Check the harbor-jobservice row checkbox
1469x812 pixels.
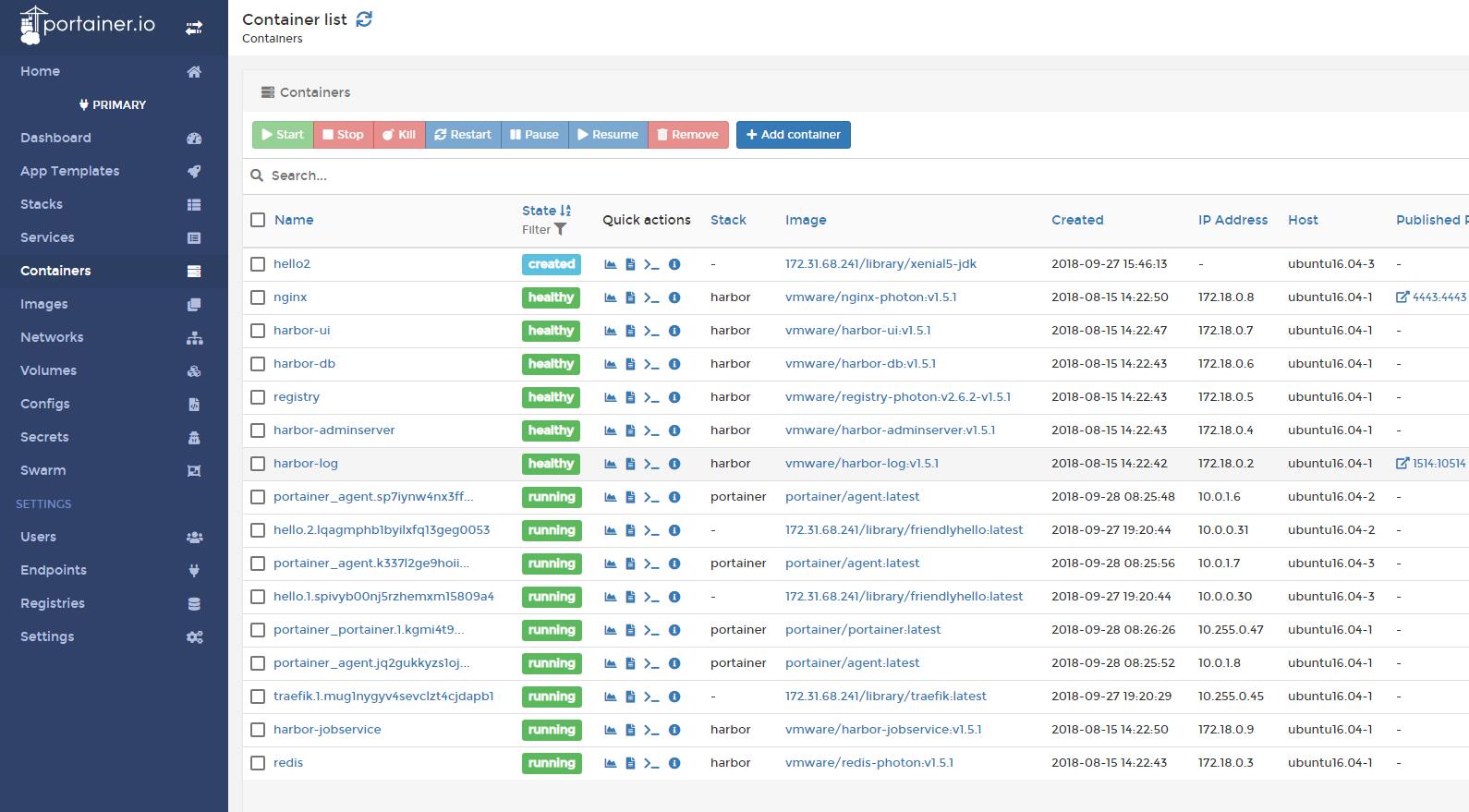click(x=258, y=730)
